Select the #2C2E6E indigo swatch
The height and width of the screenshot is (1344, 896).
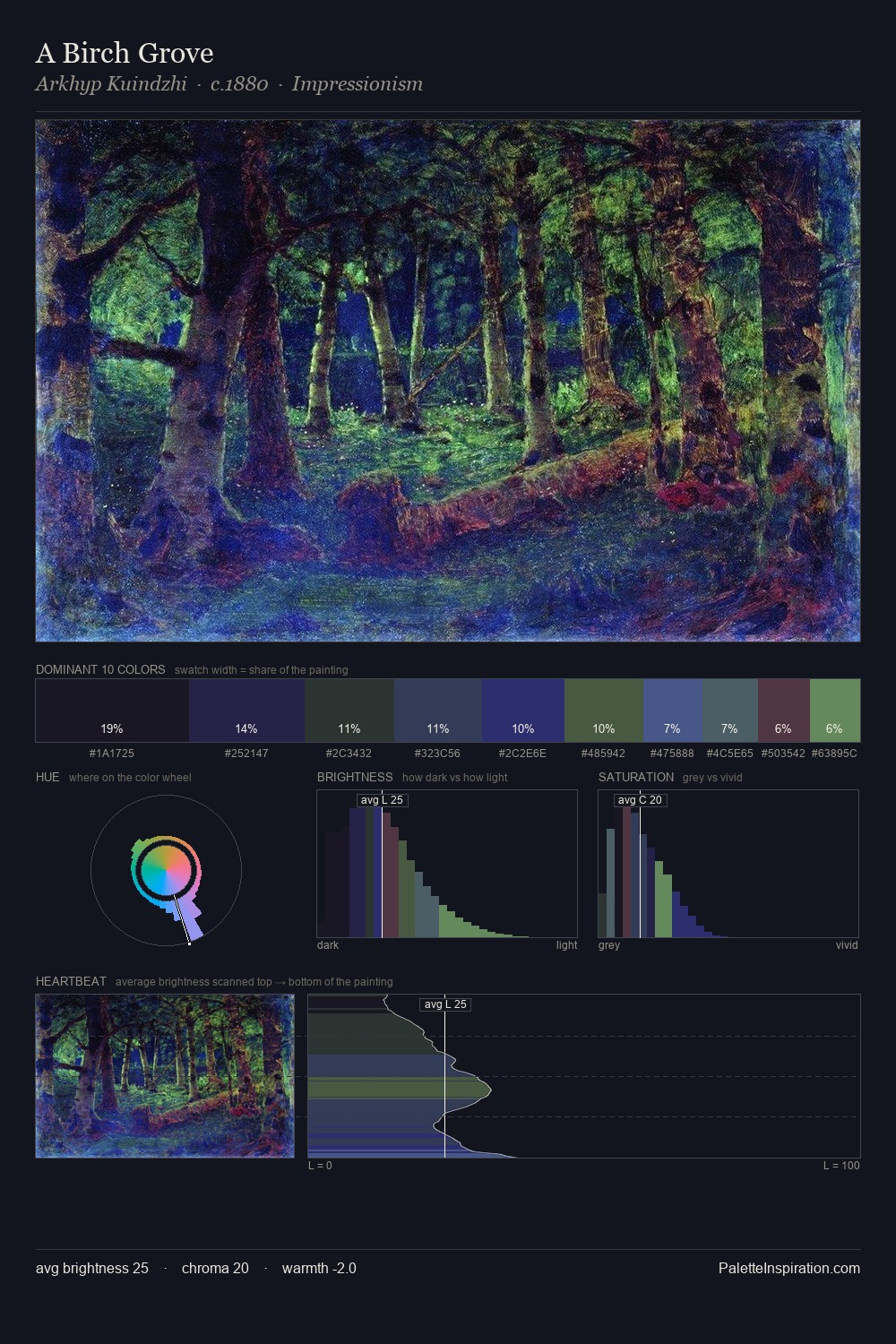point(523,711)
